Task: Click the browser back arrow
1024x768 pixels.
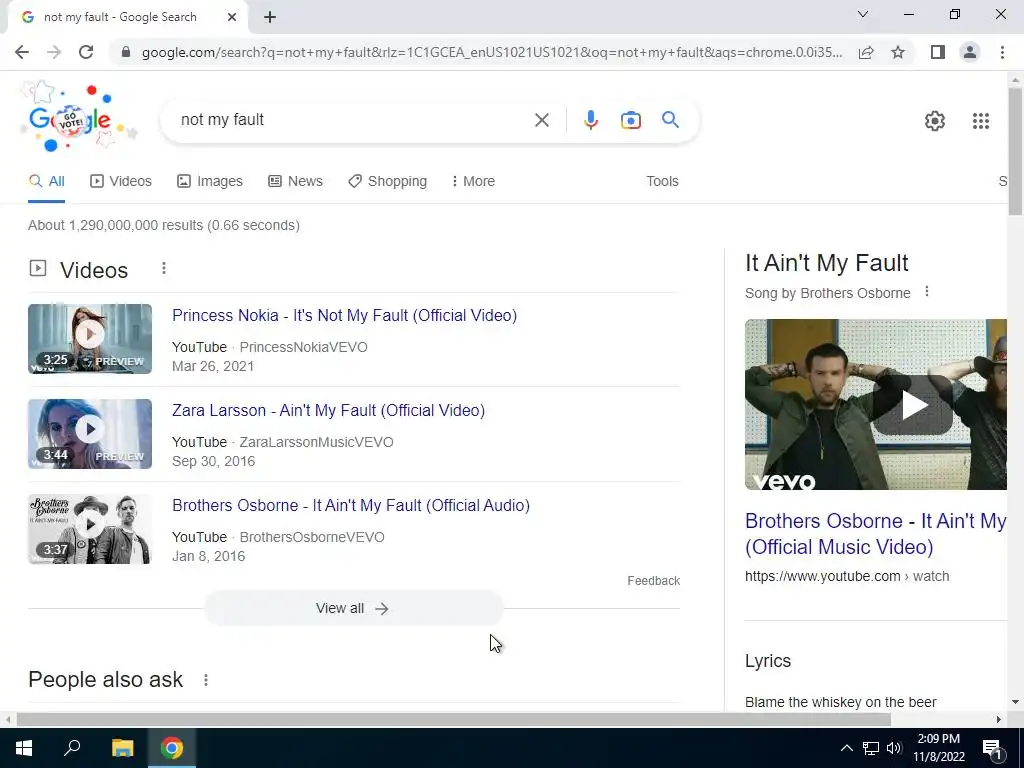Action: coord(22,52)
